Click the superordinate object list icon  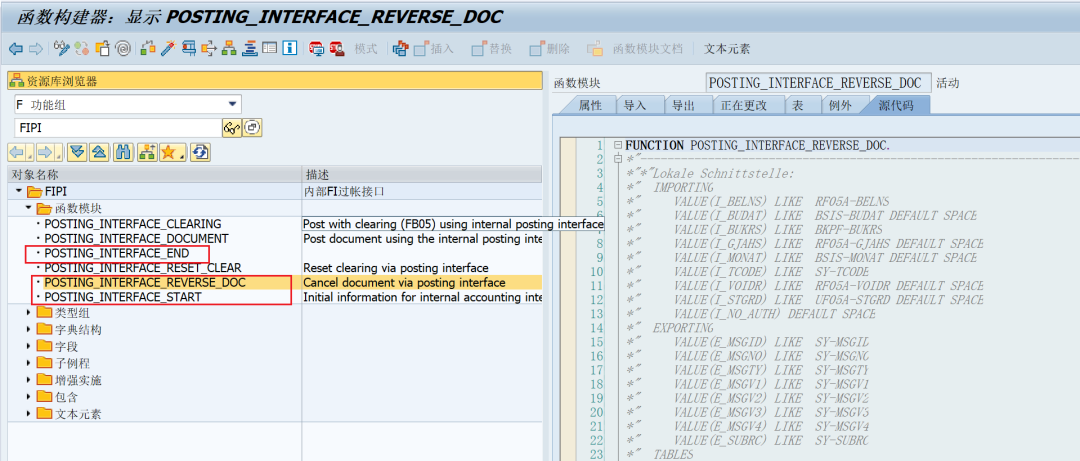click(x=146, y=152)
